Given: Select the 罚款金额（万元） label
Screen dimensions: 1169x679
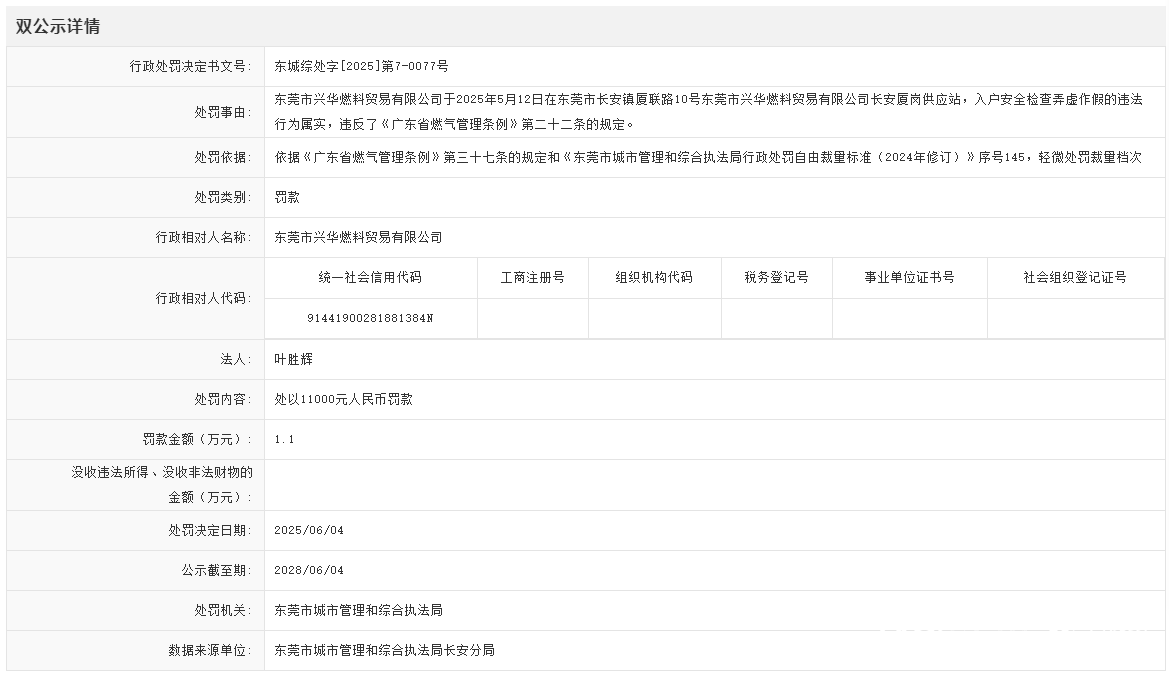Looking at the screenshot, I should [198, 440].
